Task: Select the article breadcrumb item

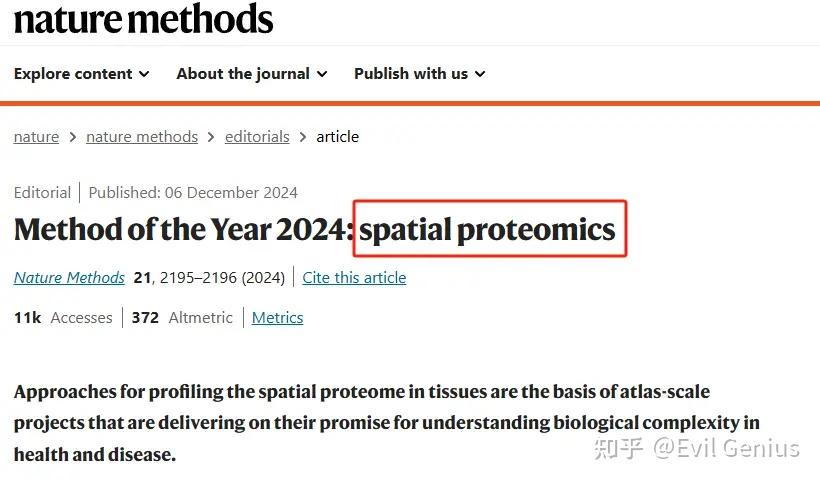Action: point(337,137)
